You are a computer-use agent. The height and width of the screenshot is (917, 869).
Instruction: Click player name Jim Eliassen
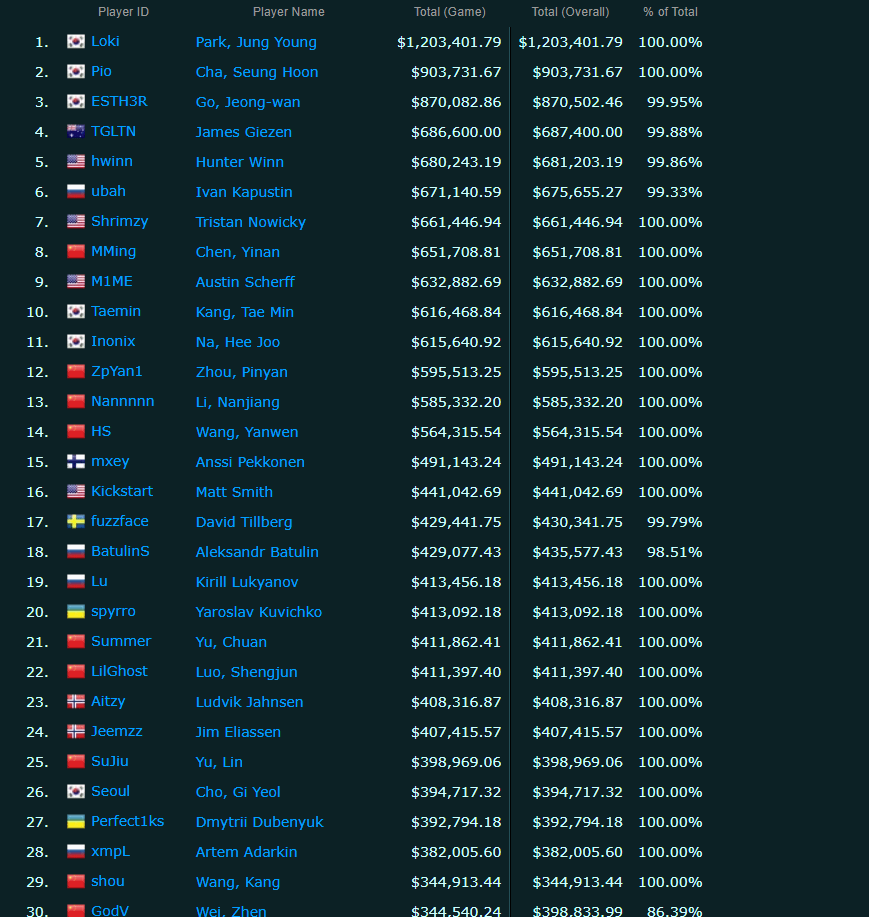[238, 732]
